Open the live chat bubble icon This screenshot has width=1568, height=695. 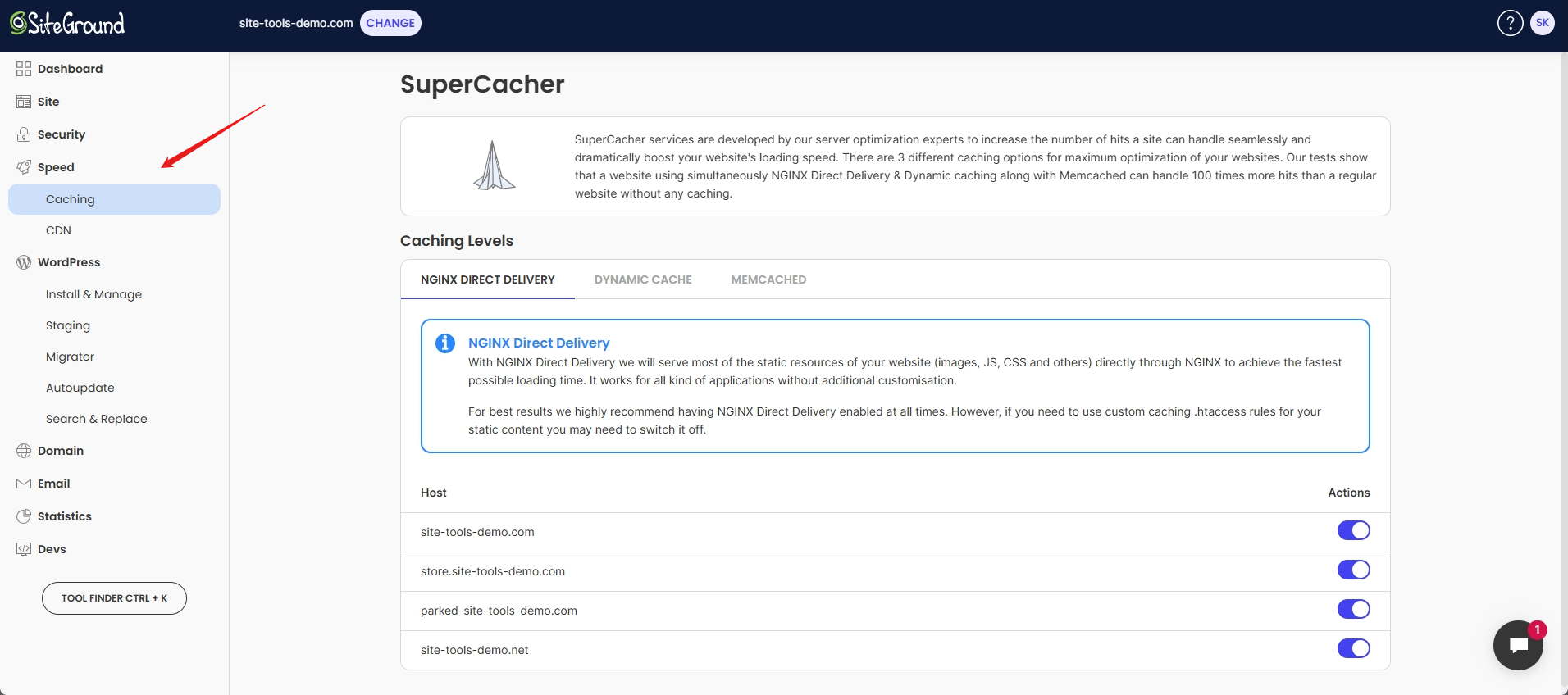tap(1519, 646)
